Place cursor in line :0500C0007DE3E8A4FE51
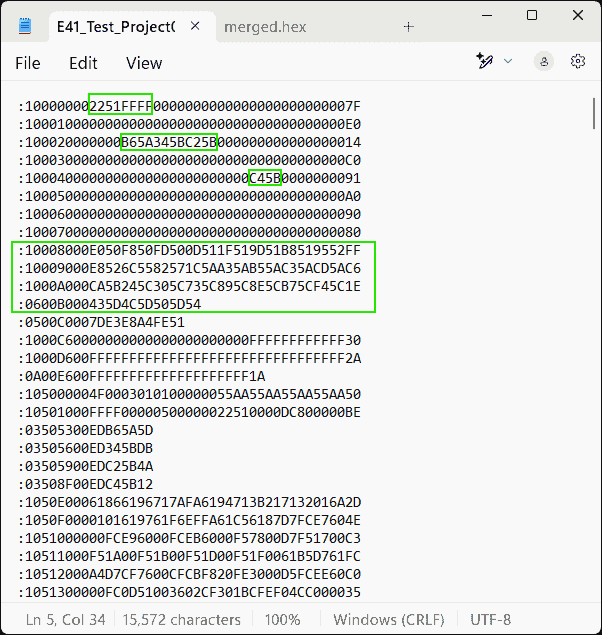Screen dimensions: 602x635 coord(100,322)
